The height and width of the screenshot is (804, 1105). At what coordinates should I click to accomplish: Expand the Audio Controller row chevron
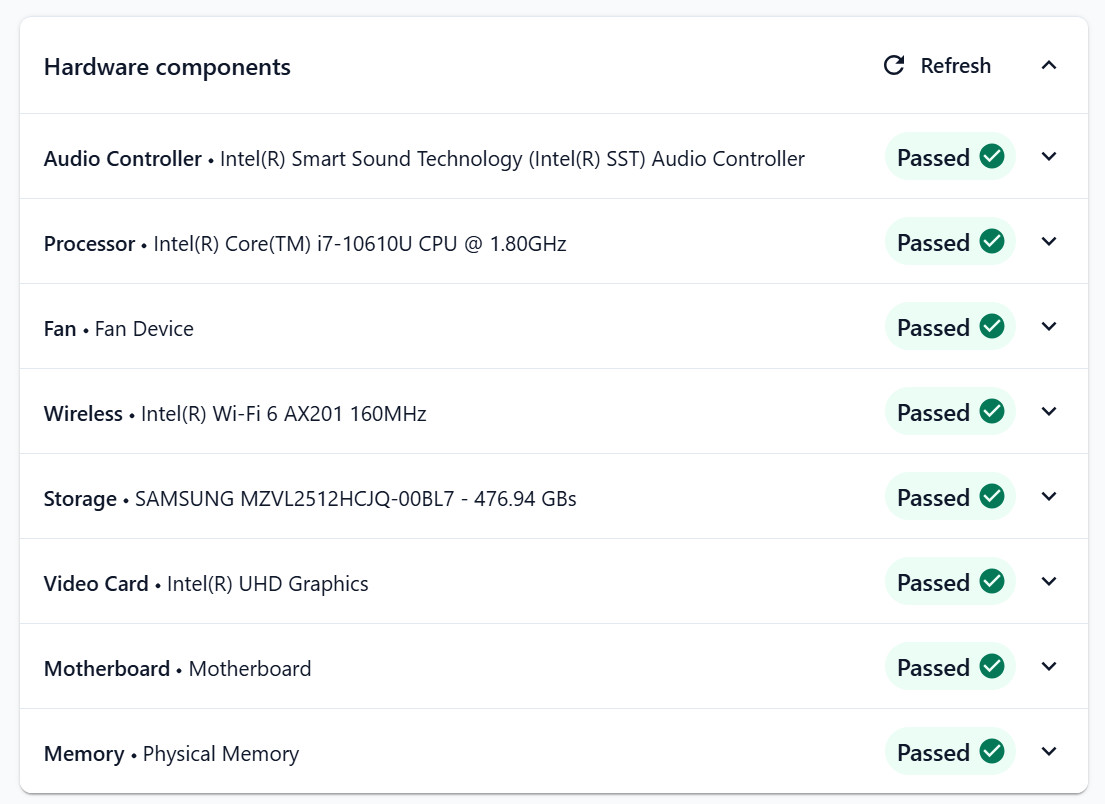click(x=1048, y=157)
